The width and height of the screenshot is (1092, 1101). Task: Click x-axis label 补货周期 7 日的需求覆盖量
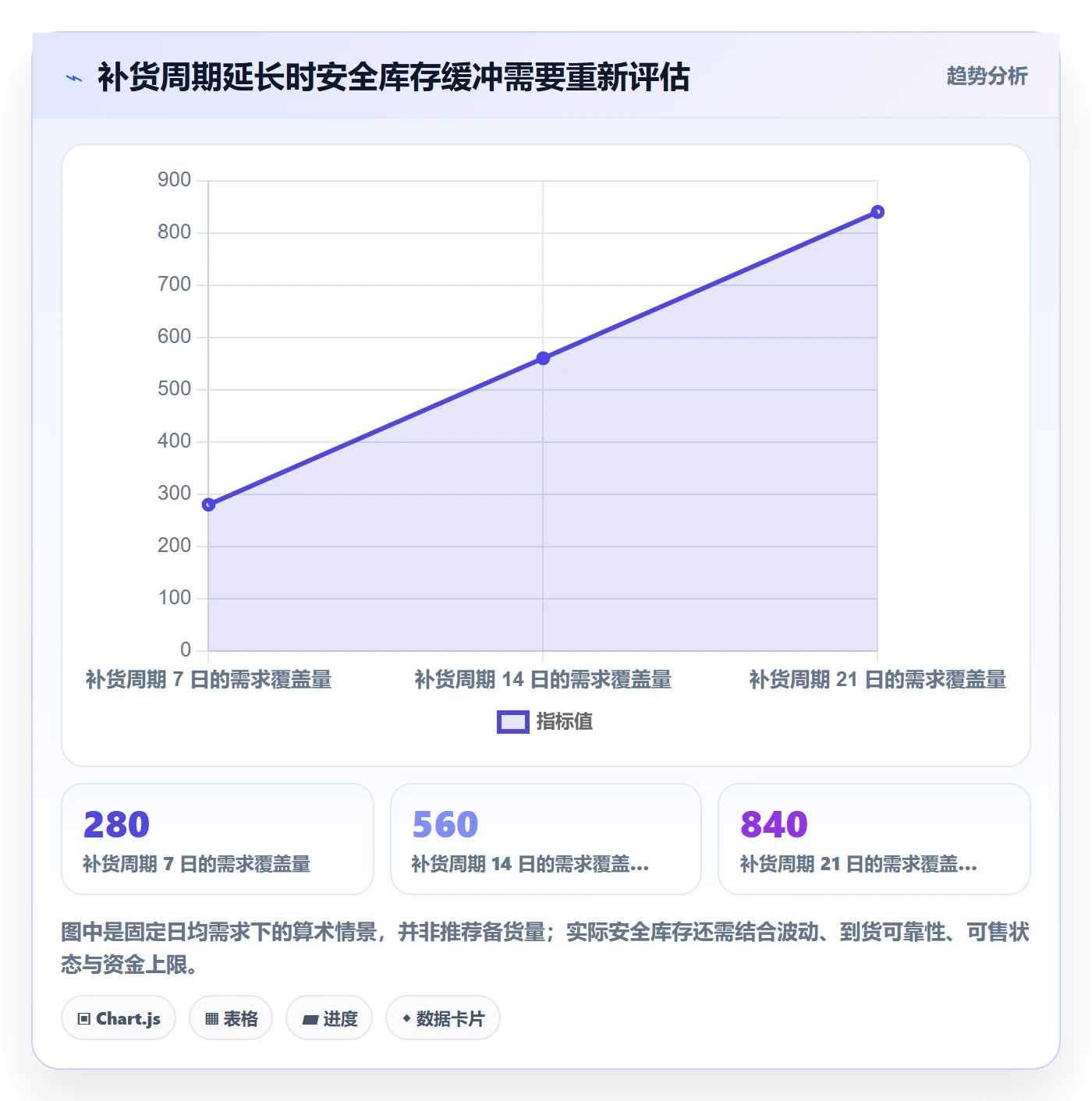point(208,680)
